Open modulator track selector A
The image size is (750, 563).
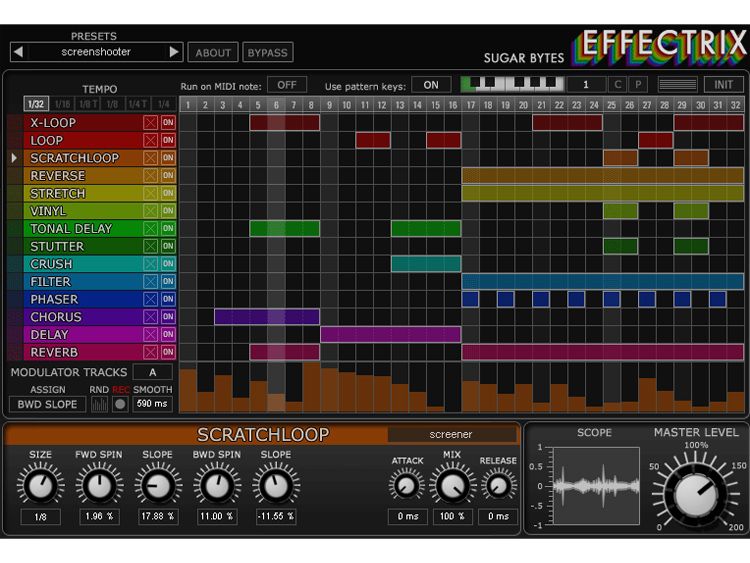coord(153,372)
